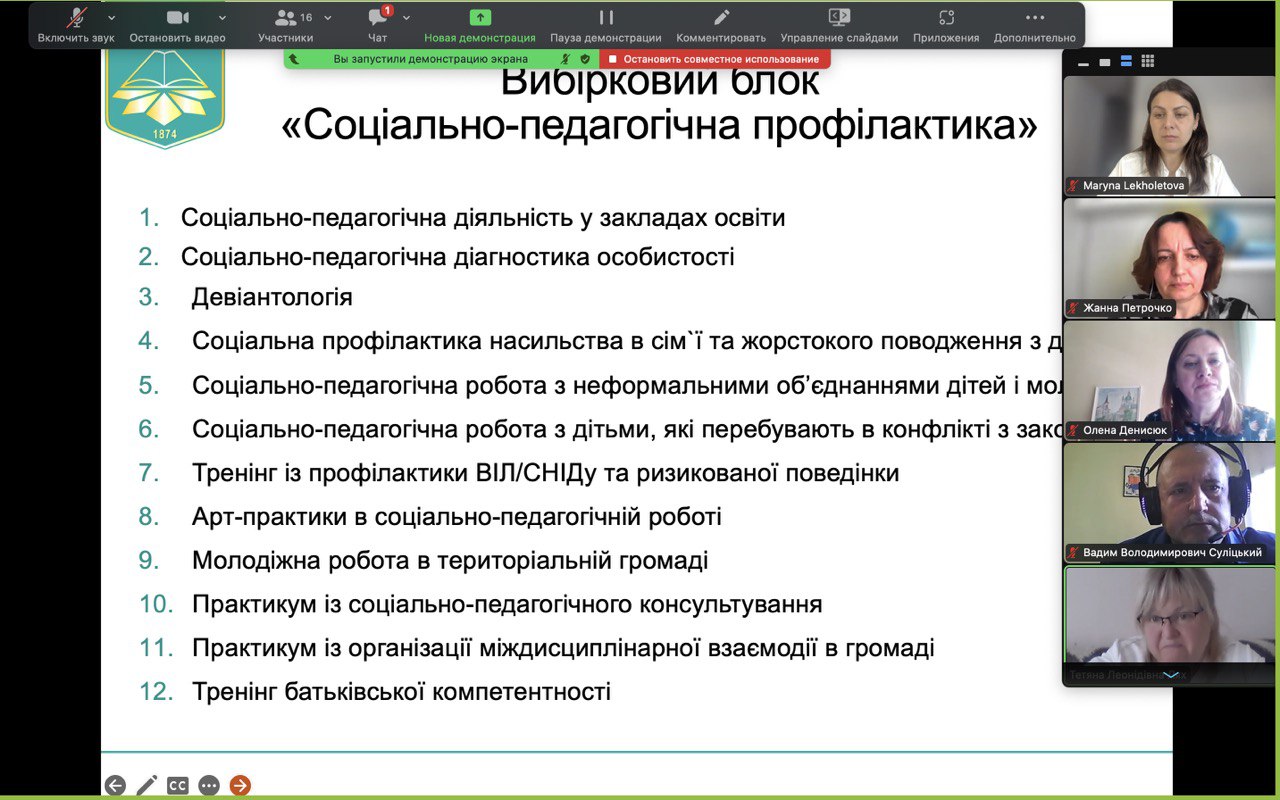Stop camera with Остановить видео button

pos(177,25)
